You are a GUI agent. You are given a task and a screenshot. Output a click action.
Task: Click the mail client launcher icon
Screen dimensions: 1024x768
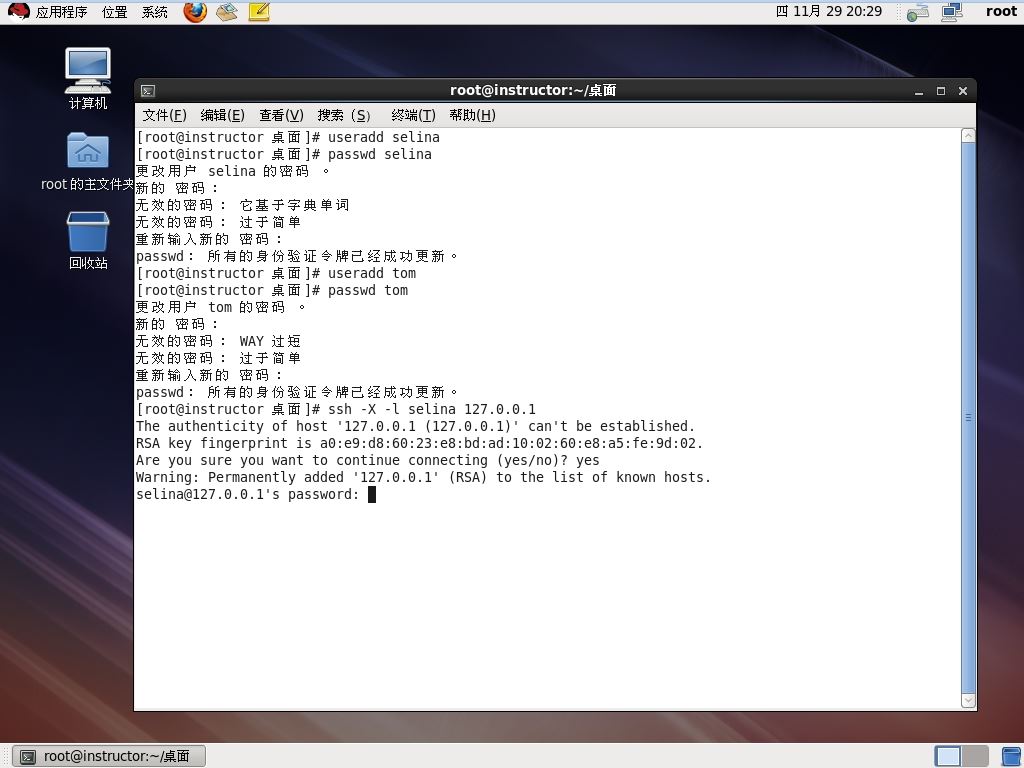tap(227, 12)
